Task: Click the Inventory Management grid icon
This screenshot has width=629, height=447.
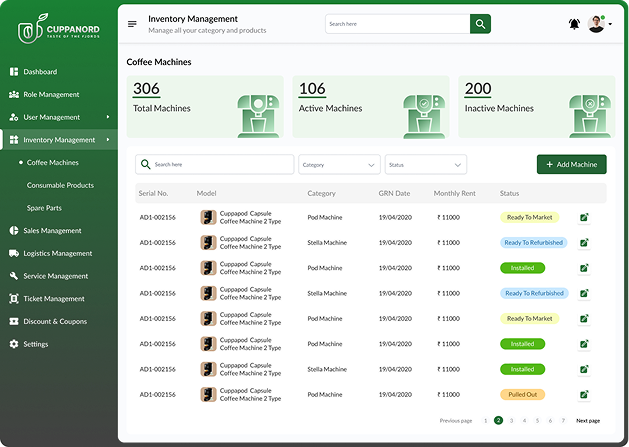Action: click(x=14, y=140)
